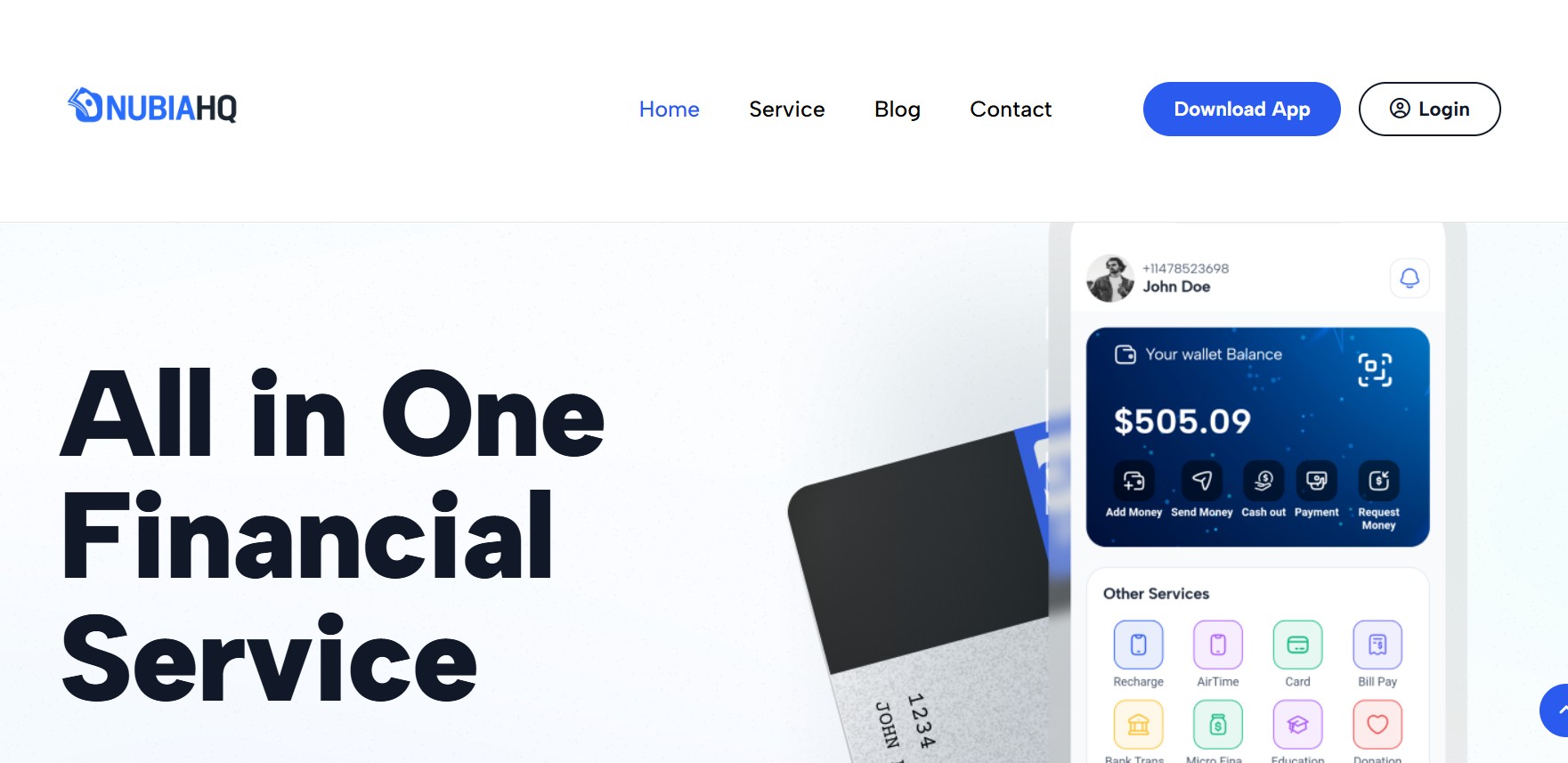Navigate to Contact

point(1011,110)
